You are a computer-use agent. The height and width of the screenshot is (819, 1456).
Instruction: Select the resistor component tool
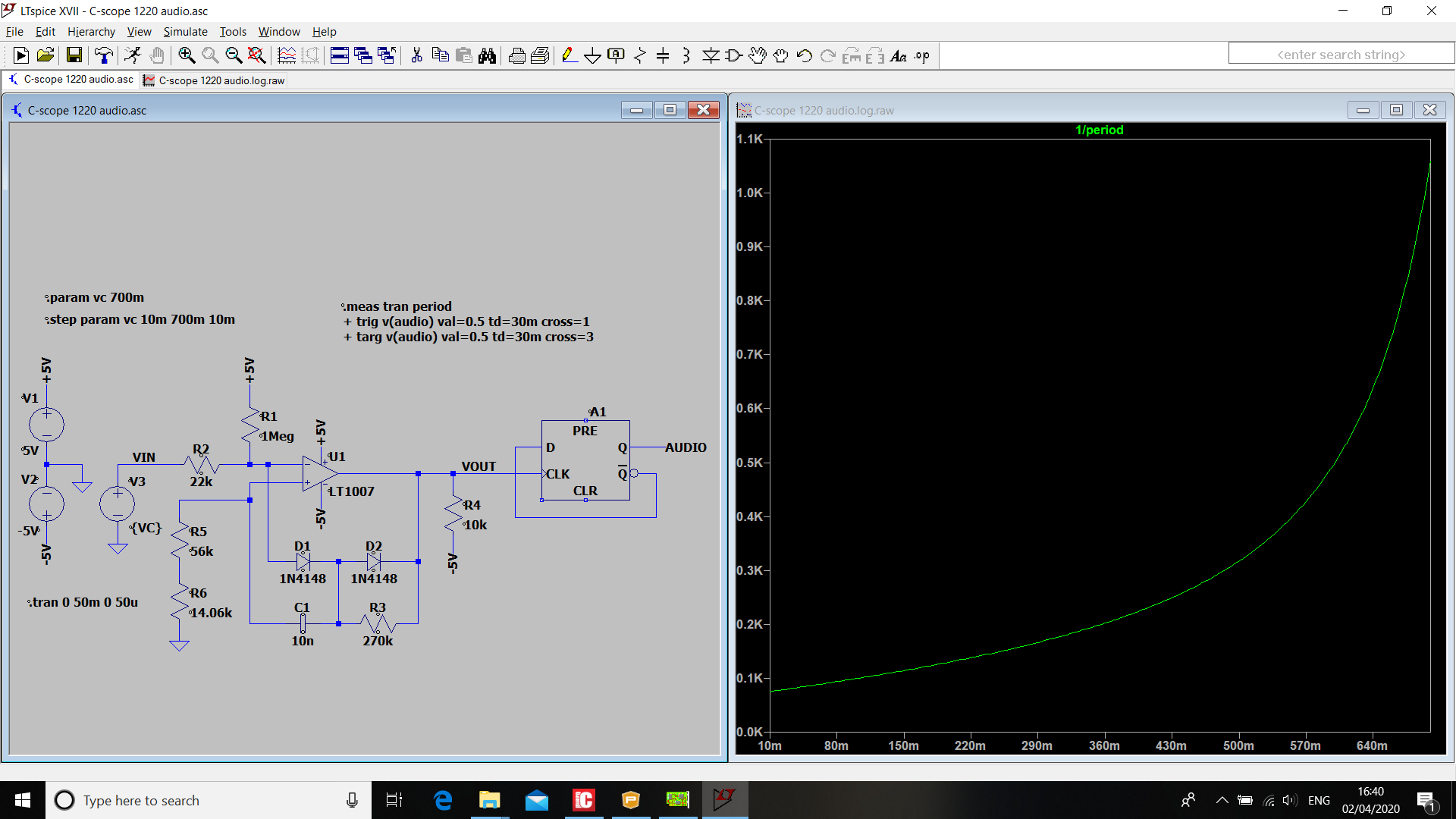pos(639,55)
